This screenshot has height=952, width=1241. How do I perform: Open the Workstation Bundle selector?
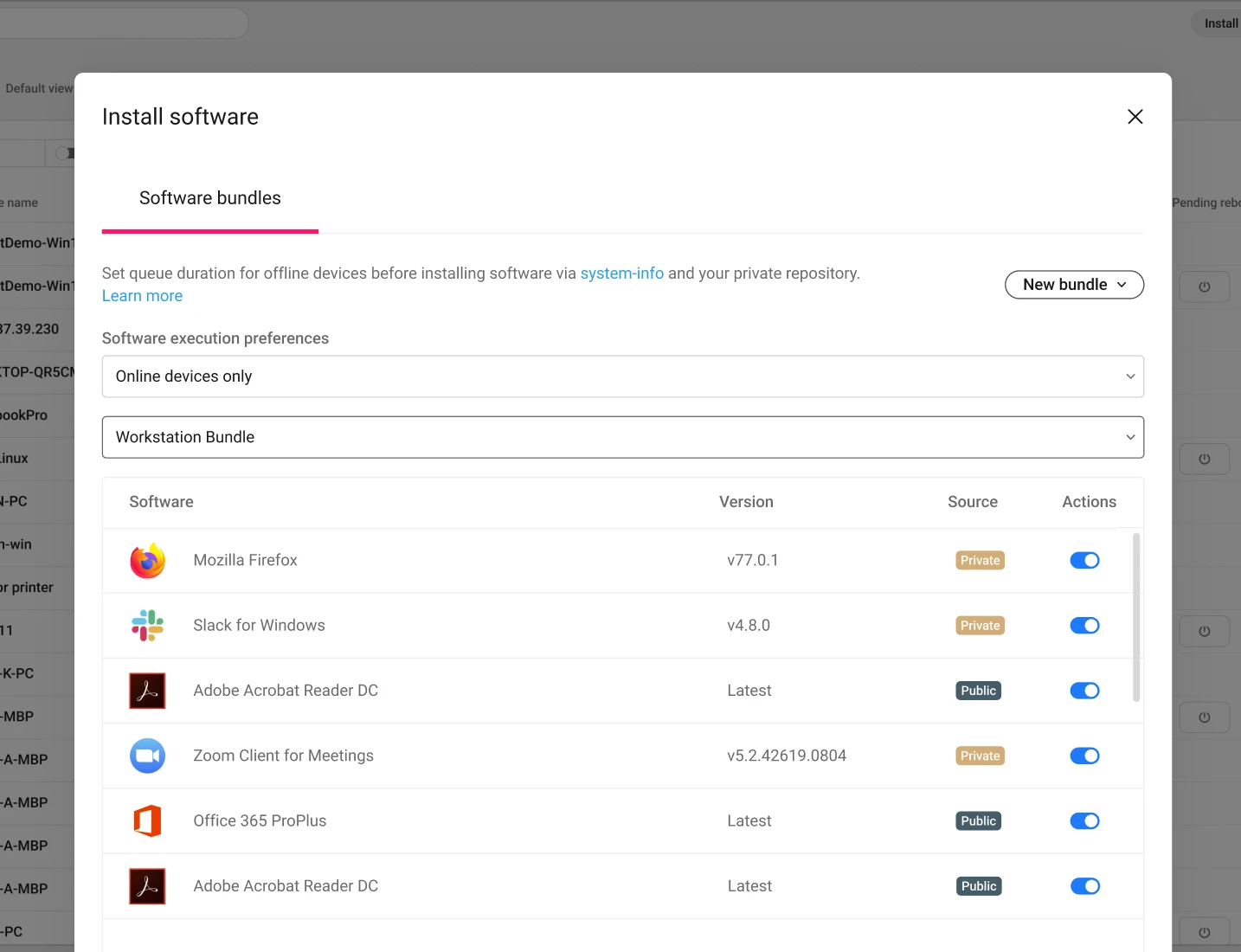(x=623, y=437)
